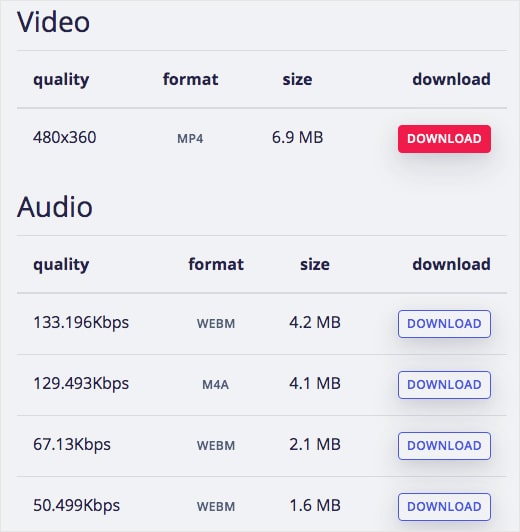Download the 129.493Kbps M4A audio

pyautogui.click(x=444, y=385)
